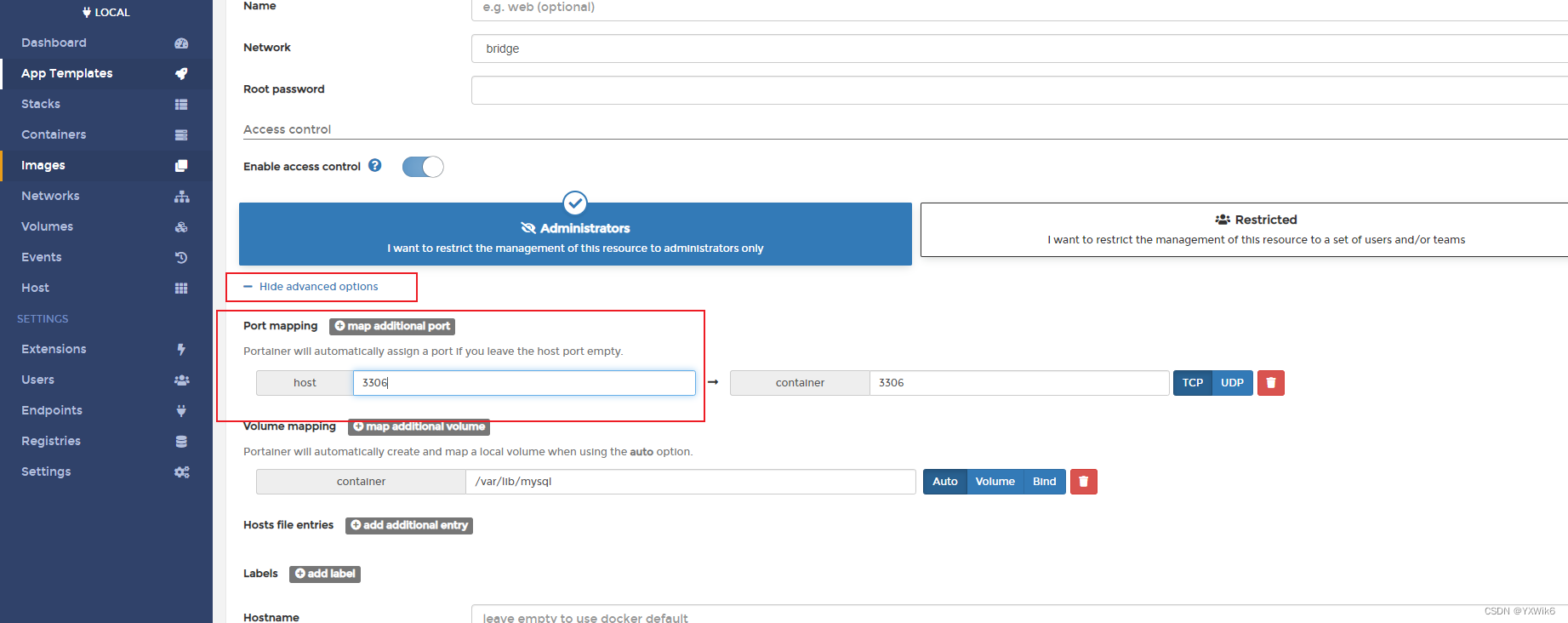Open the Endpoints settings page

tap(106, 410)
